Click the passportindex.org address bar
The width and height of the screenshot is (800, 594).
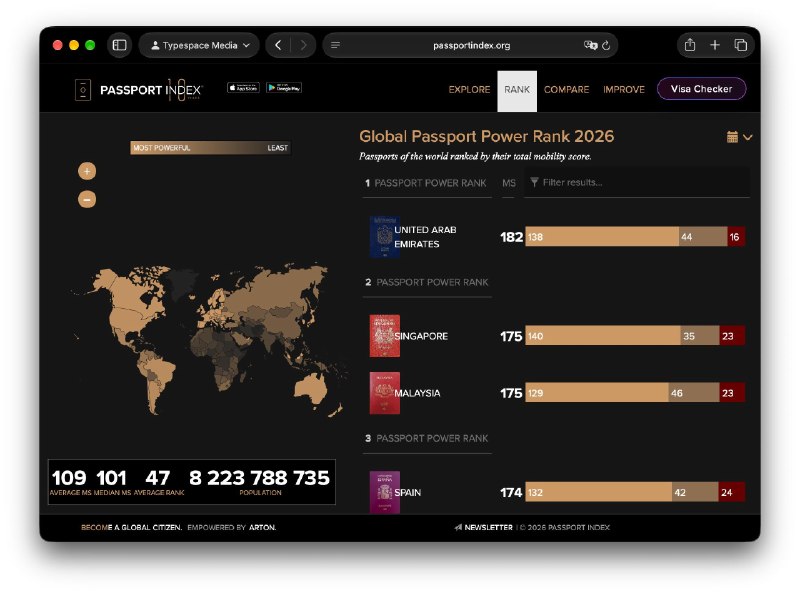click(470, 45)
